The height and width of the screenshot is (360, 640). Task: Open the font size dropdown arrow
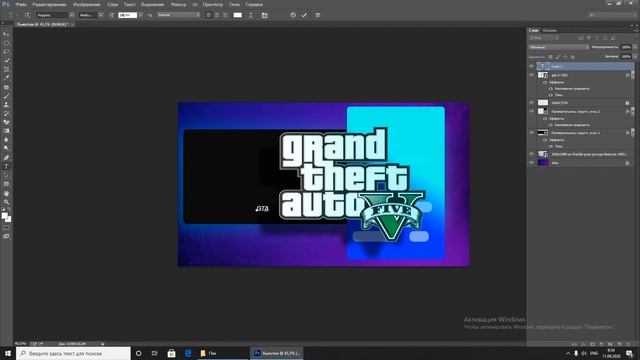140,15
